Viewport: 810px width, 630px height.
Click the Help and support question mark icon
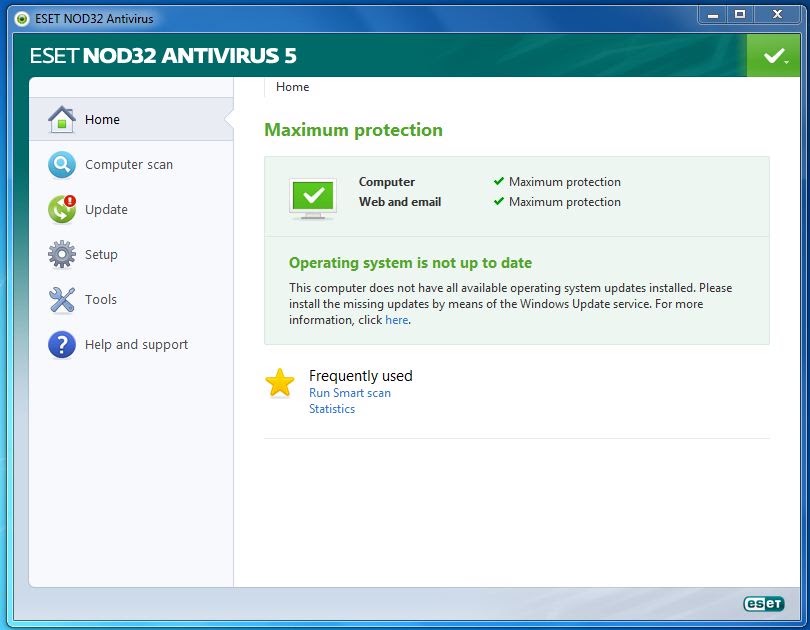tap(62, 344)
